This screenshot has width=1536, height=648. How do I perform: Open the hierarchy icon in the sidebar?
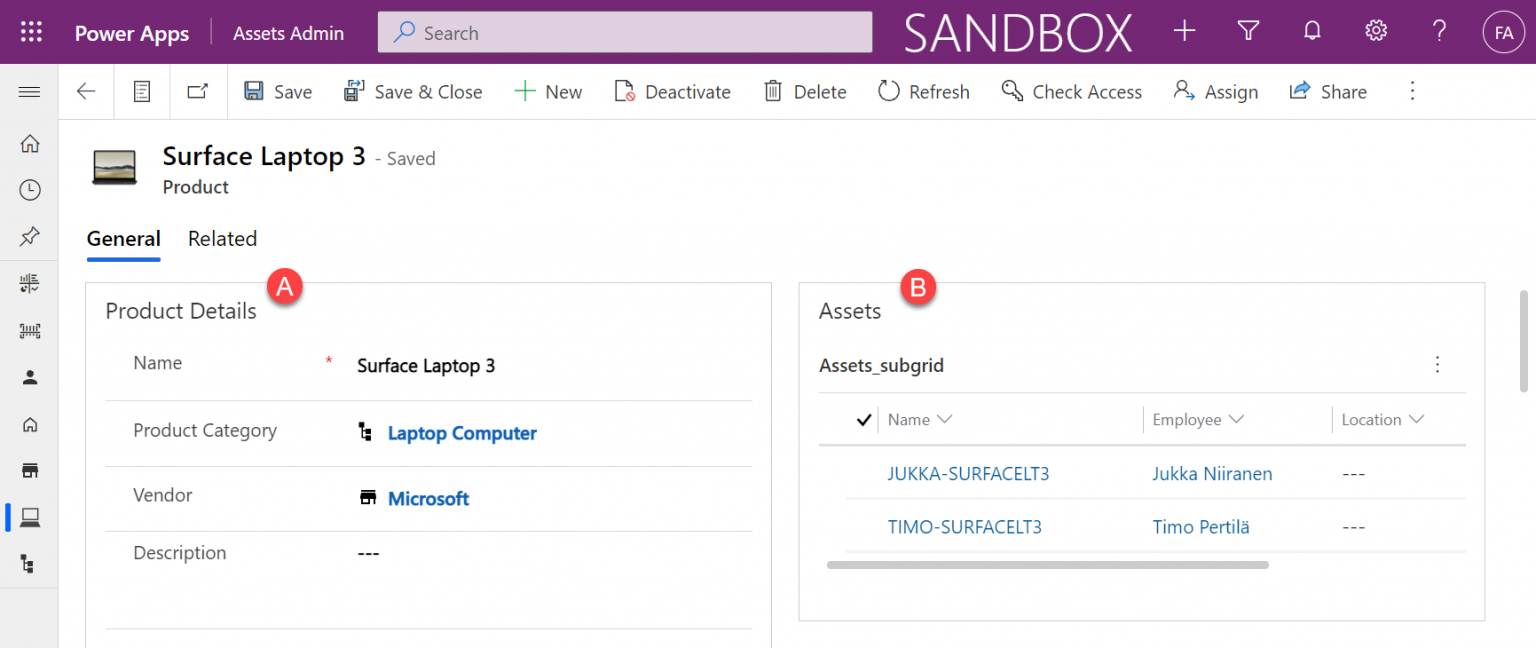coord(30,564)
